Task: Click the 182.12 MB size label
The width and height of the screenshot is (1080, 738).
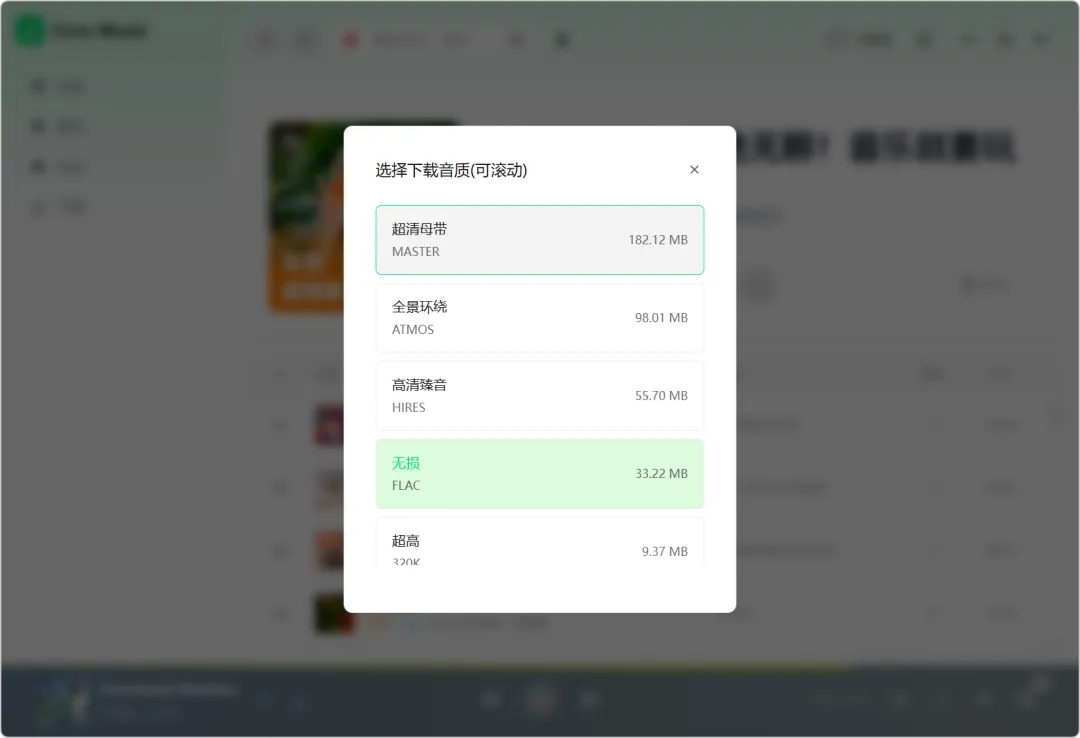Action: click(658, 240)
